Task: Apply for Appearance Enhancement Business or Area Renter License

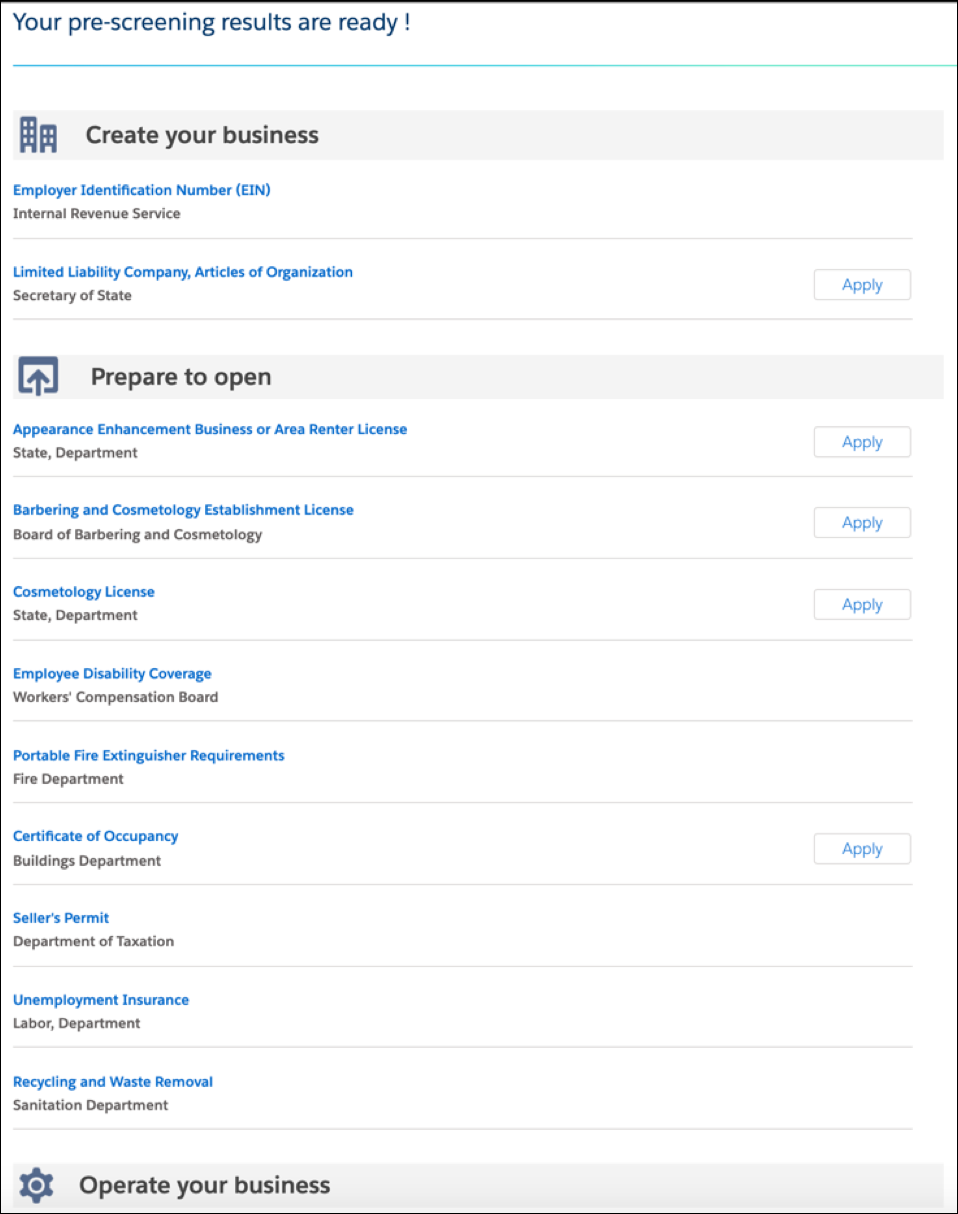Action: (861, 441)
